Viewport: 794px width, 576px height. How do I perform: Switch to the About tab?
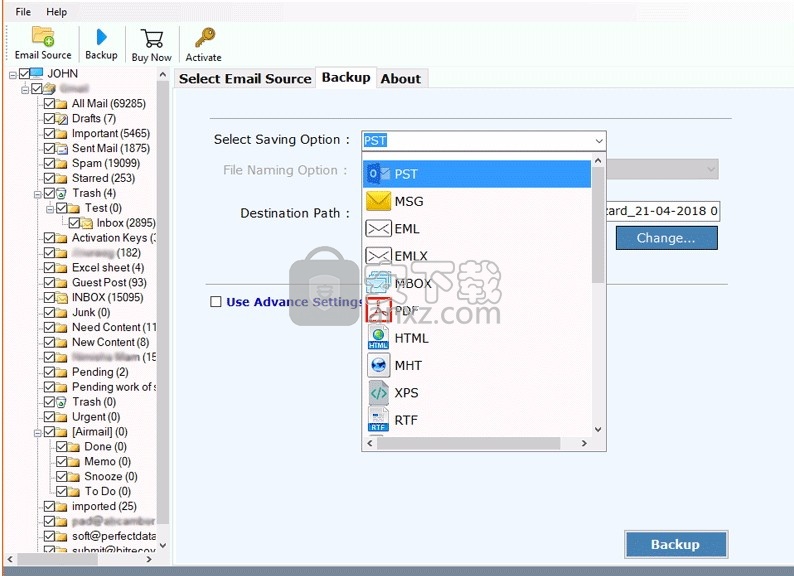[x=401, y=79]
